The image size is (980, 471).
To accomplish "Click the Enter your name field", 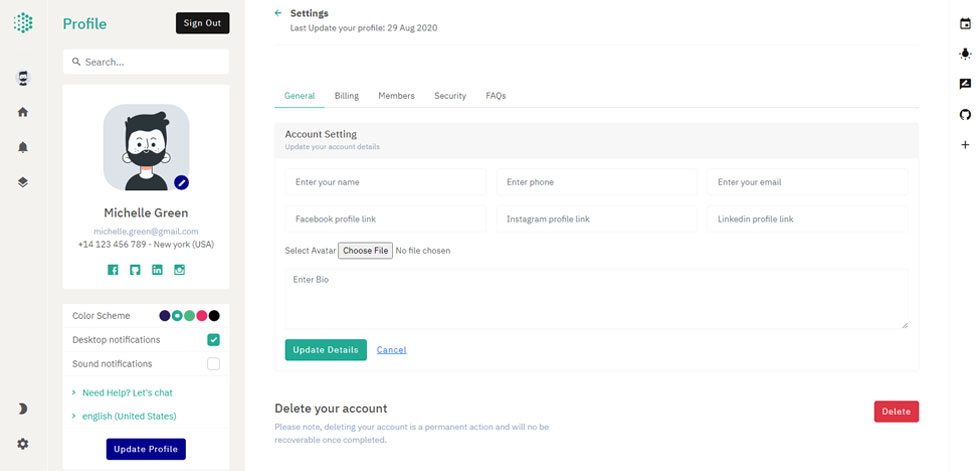I will click(386, 182).
